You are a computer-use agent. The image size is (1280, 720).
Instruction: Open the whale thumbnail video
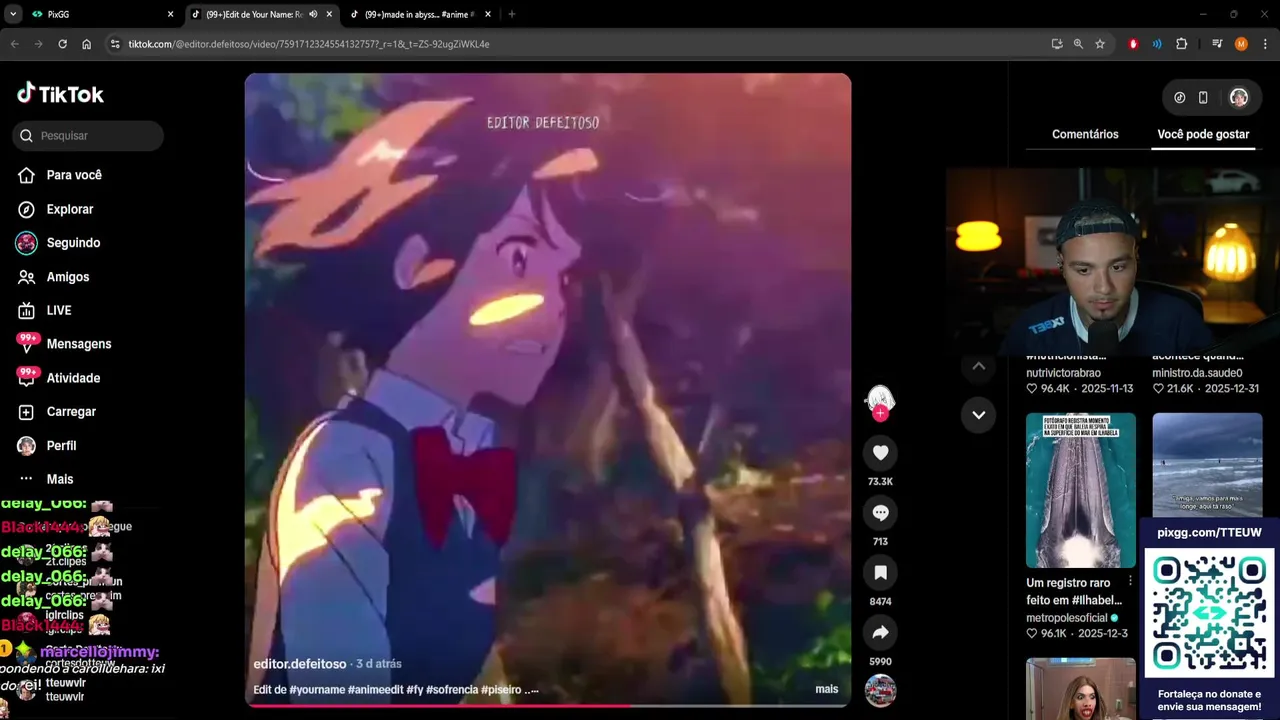pos(1080,490)
